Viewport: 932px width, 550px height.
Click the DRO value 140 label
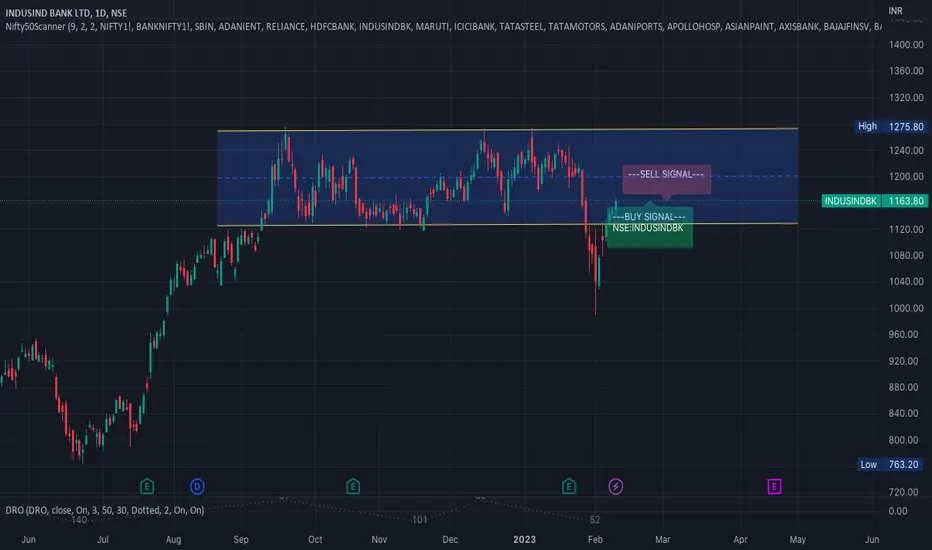tap(79, 520)
